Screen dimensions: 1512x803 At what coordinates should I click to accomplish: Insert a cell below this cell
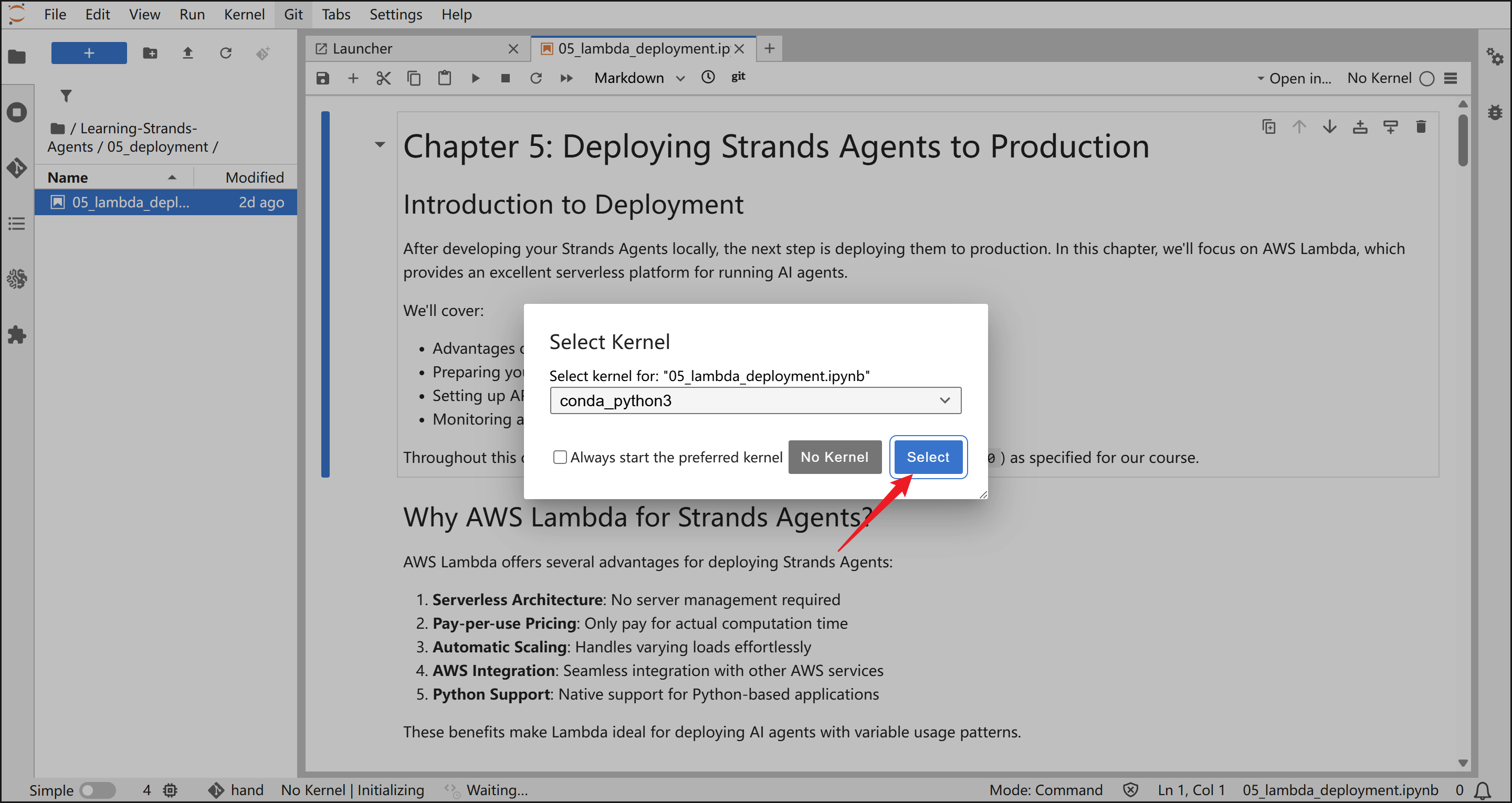pos(1391,127)
